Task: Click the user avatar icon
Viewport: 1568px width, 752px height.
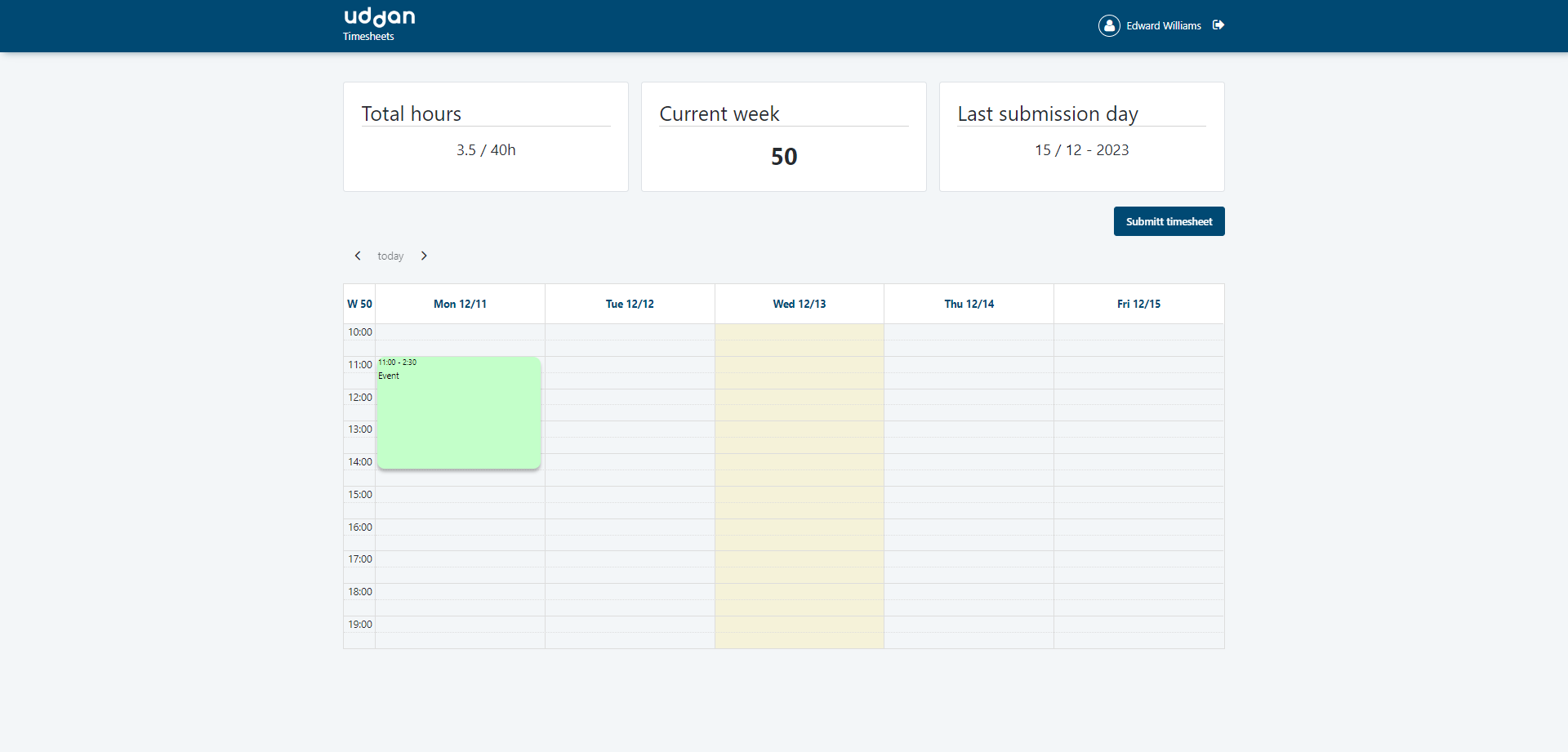Action: point(1108,26)
